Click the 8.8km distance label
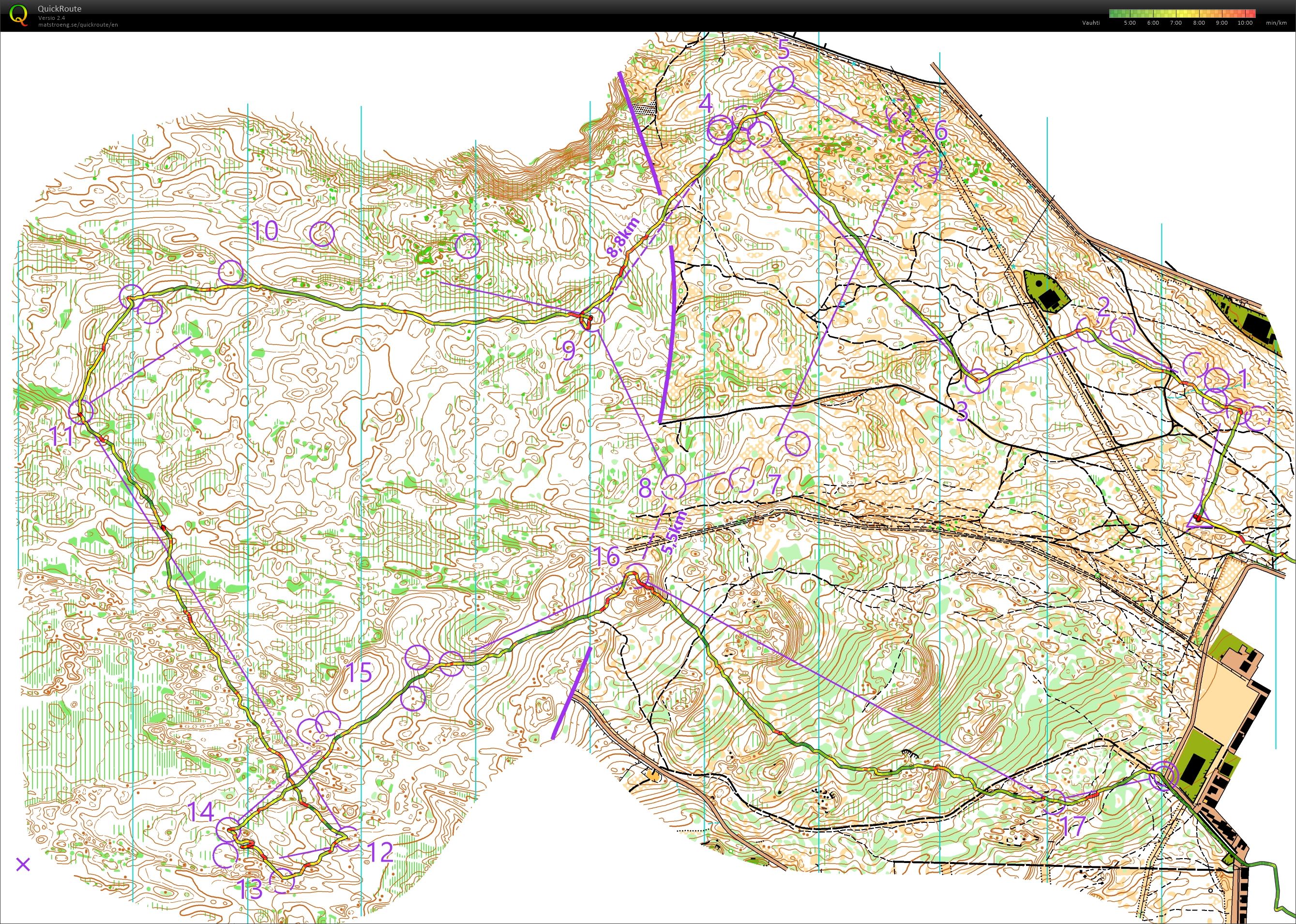Viewport: 1296px width, 924px height. coord(622,238)
